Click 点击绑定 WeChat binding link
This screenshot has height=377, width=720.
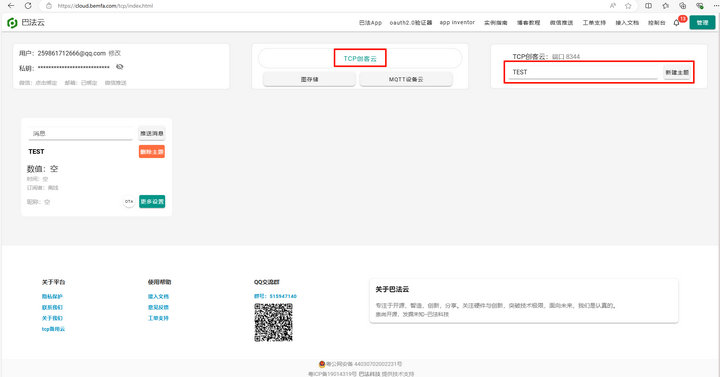[46, 83]
